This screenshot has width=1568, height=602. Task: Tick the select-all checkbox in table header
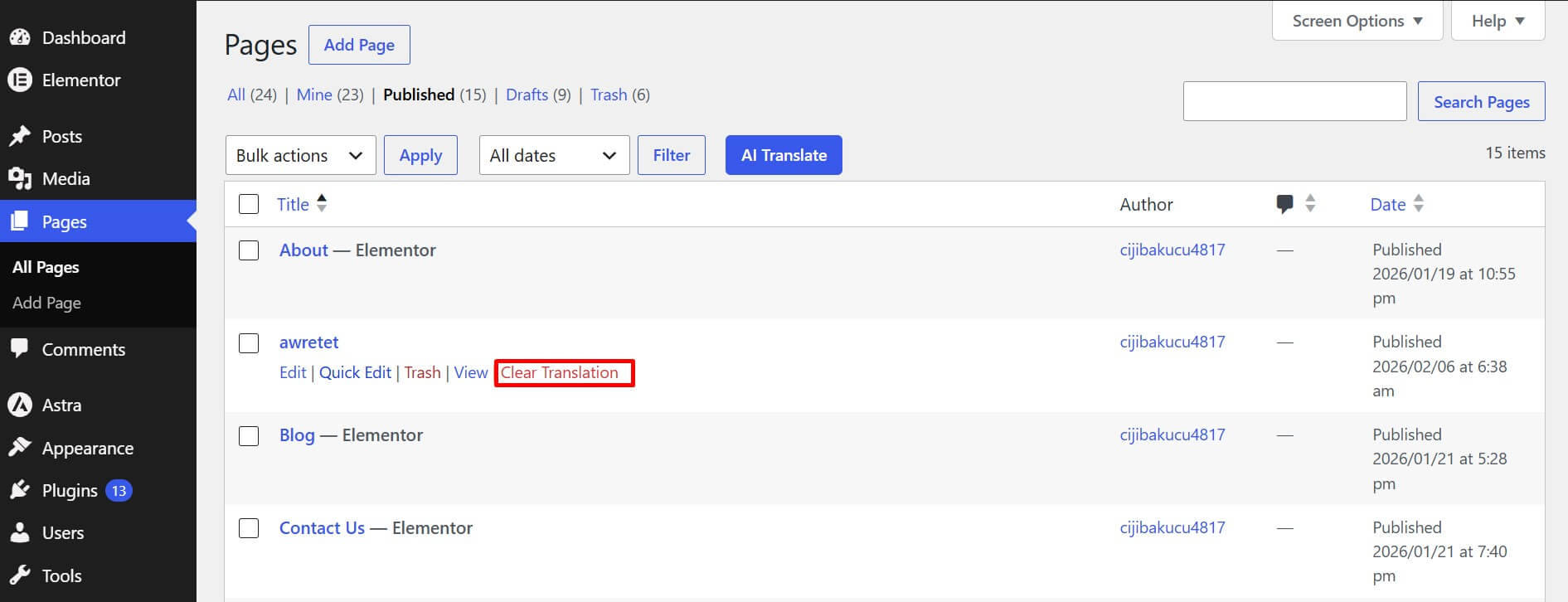249,204
